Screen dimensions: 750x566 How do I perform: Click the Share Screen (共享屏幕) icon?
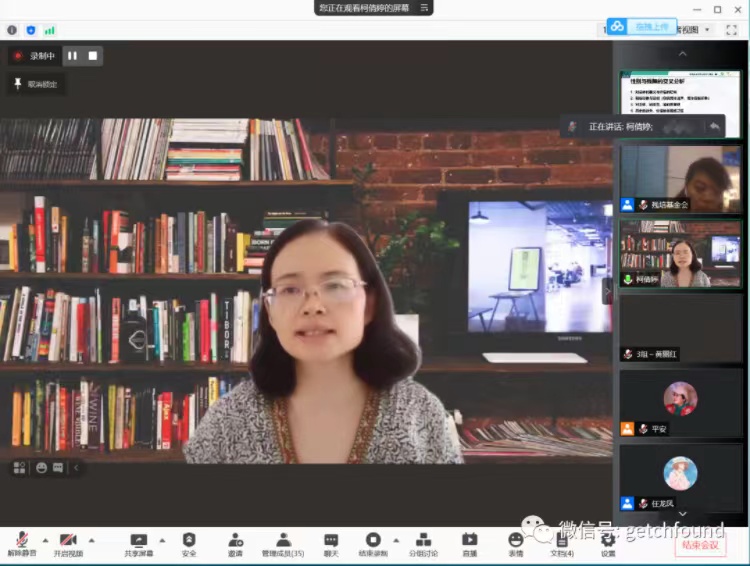[139, 540]
